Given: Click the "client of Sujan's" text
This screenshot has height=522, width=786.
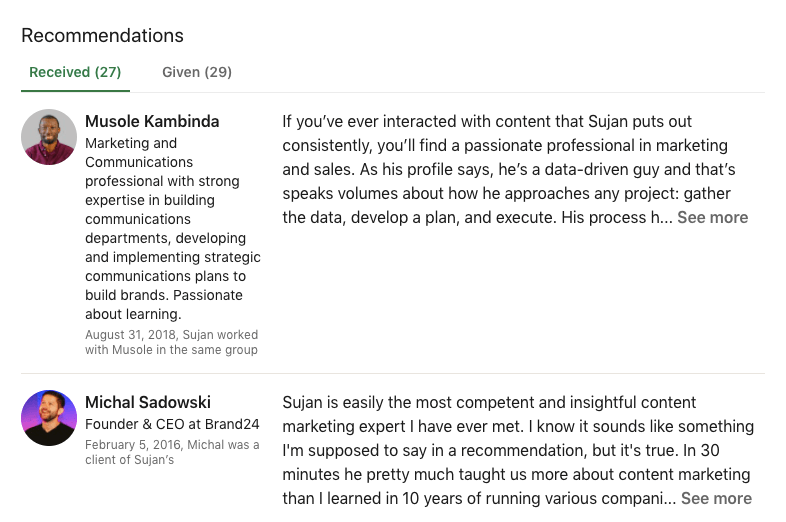Looking at the screenshot, I should [x=129, y=460].
